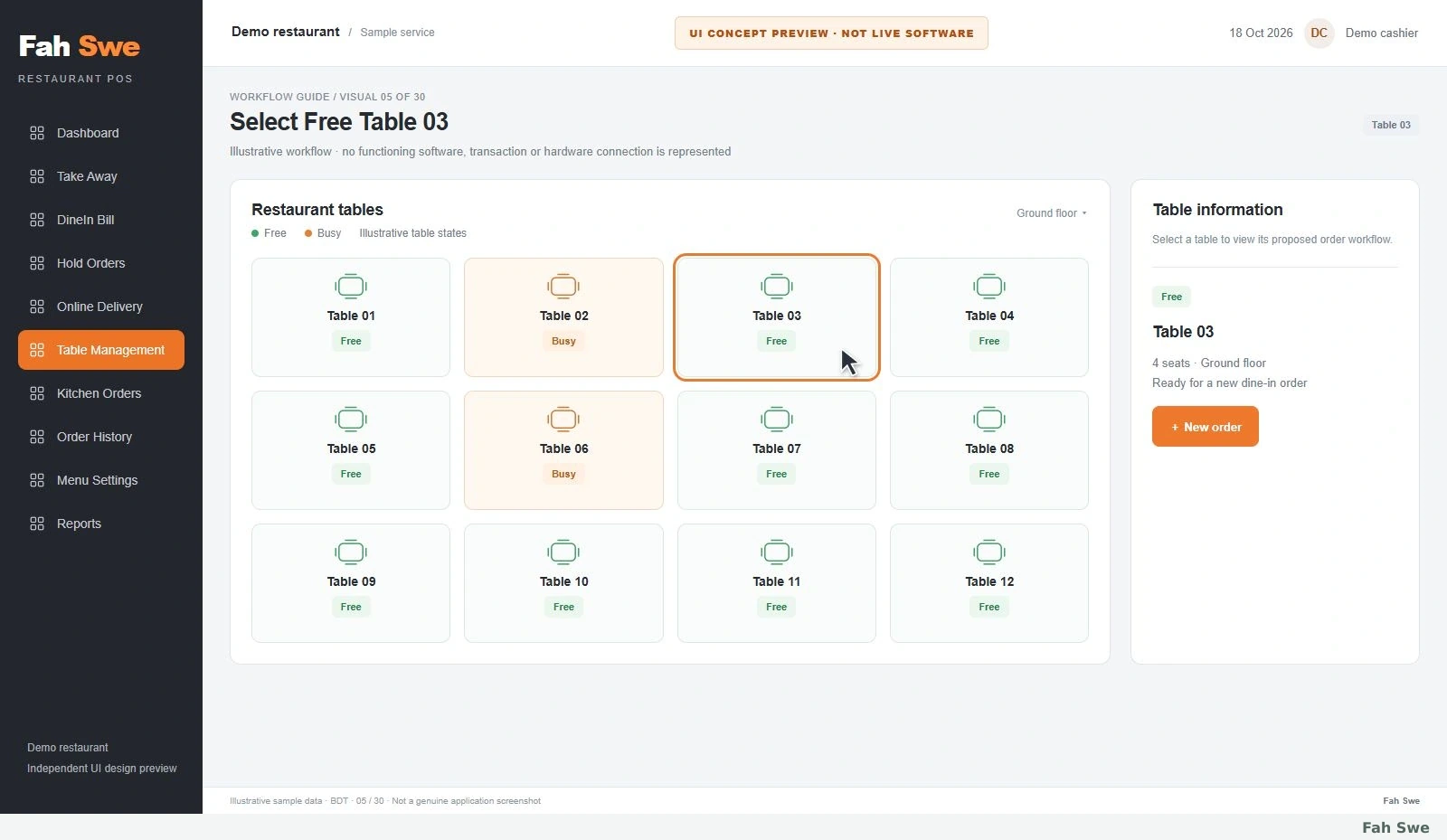This screenshot has height=840, width=1447.
Task: Click the '4 seats · Ground floor' text
Action: click(1209, 363)
